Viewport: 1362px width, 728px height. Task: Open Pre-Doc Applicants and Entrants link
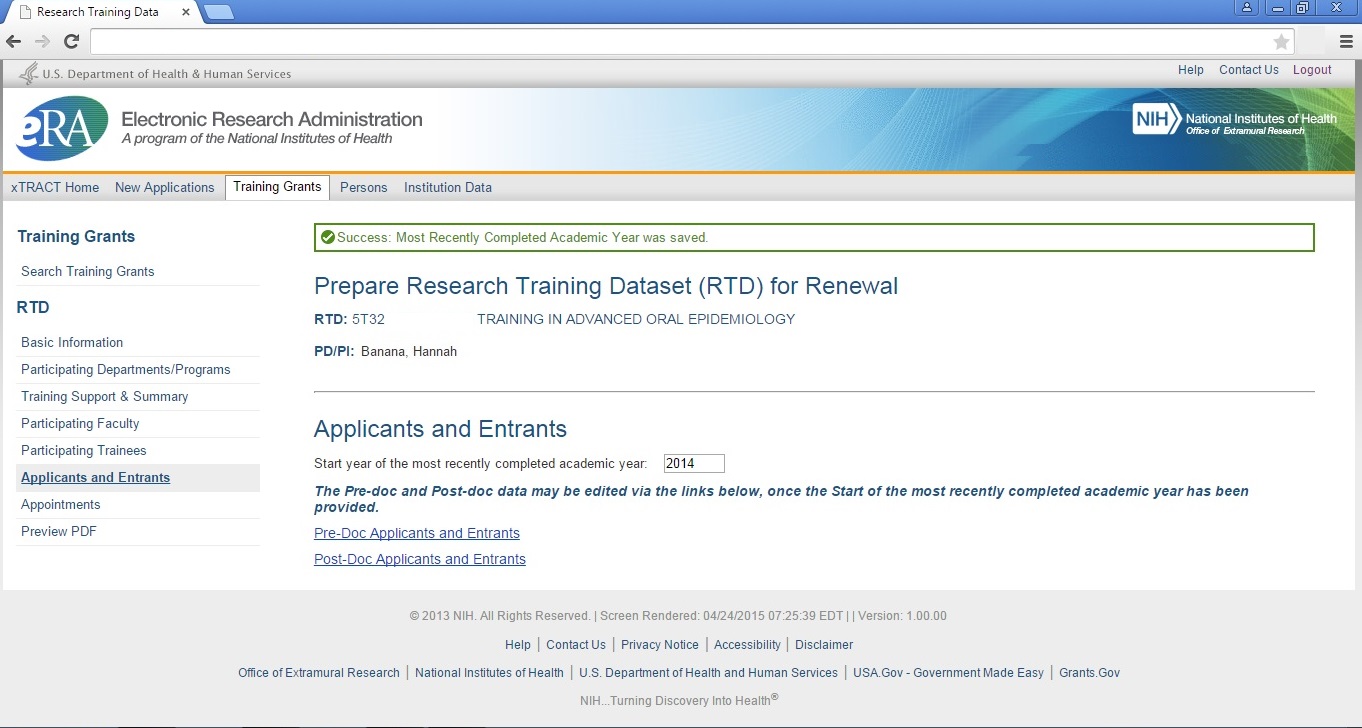coord(417,533)
